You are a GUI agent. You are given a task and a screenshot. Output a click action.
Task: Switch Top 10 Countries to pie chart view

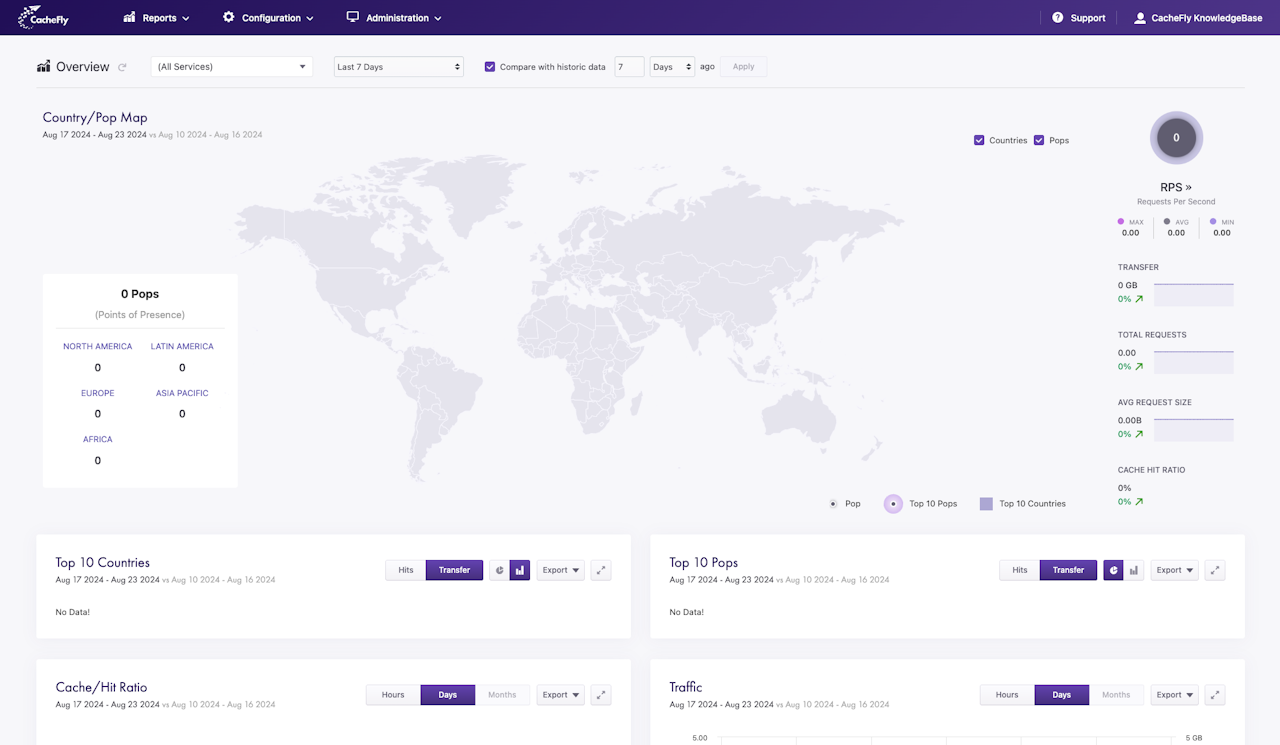pyautogui.click(x=500, y=570)
